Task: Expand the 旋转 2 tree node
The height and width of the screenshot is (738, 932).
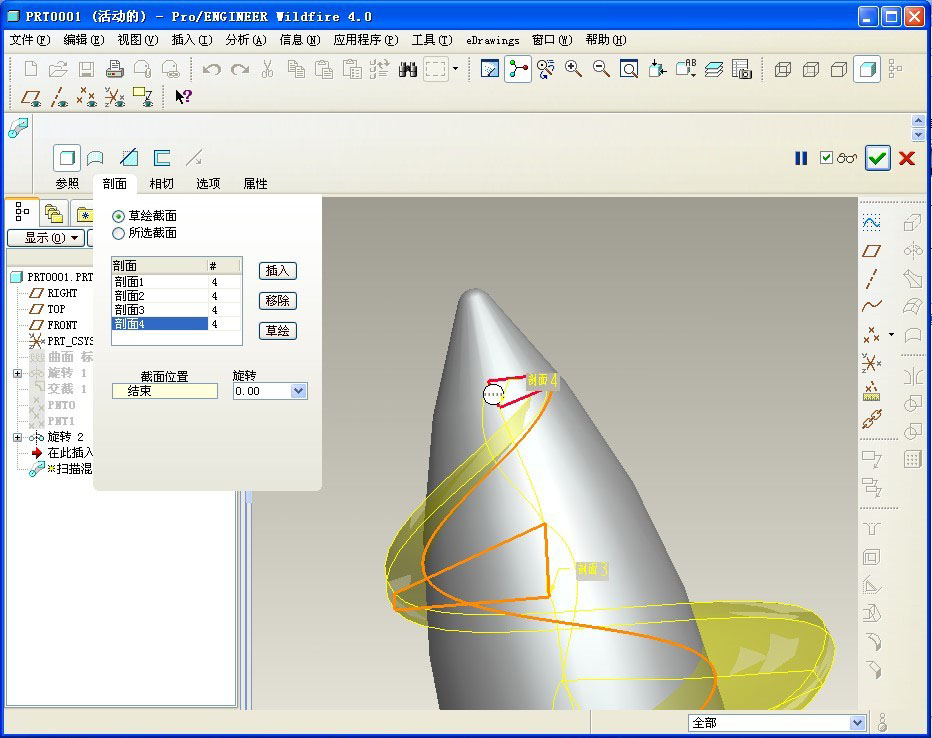Action: 17,437
